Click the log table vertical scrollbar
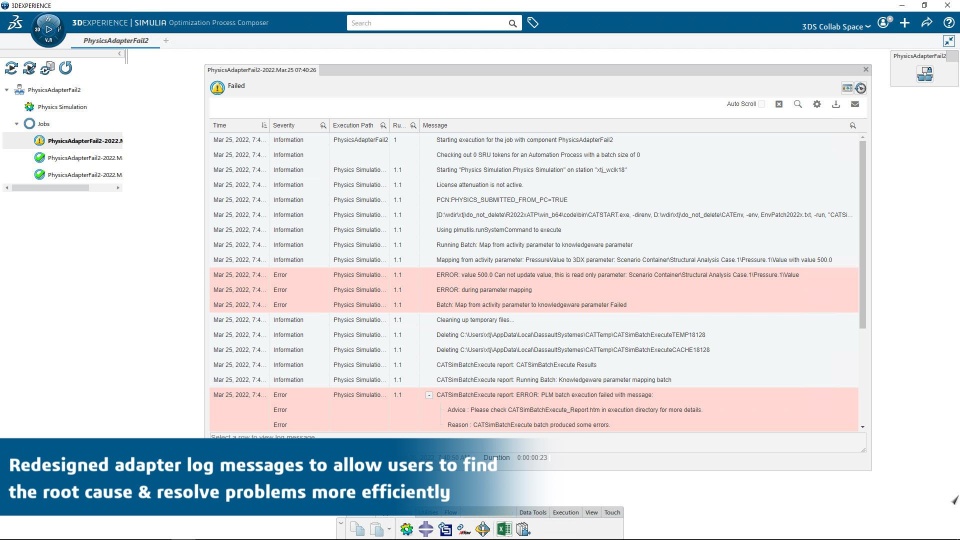 (862, 235)
